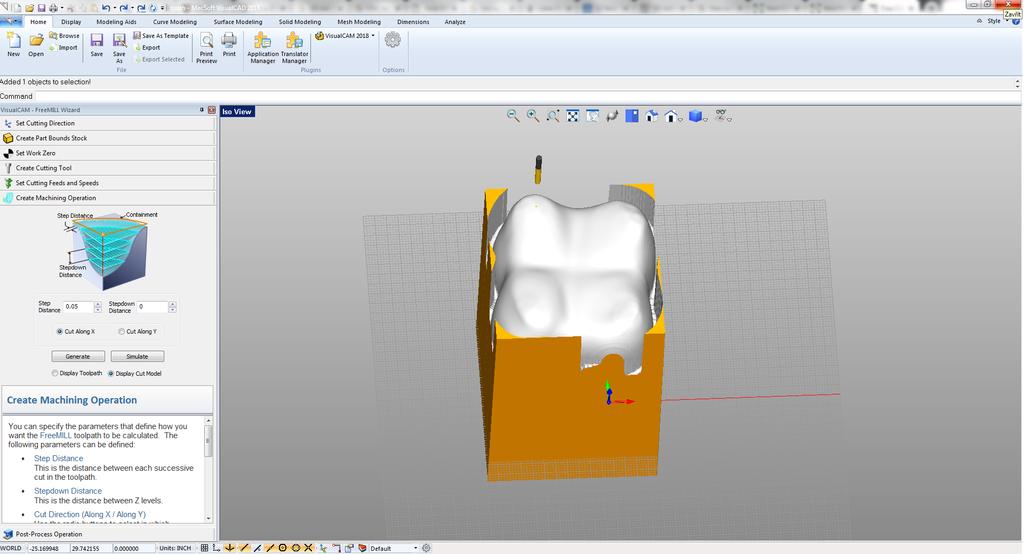Click the Simulate button
This screenshot has height=554, width=1024.
click(x=137, y=356)
